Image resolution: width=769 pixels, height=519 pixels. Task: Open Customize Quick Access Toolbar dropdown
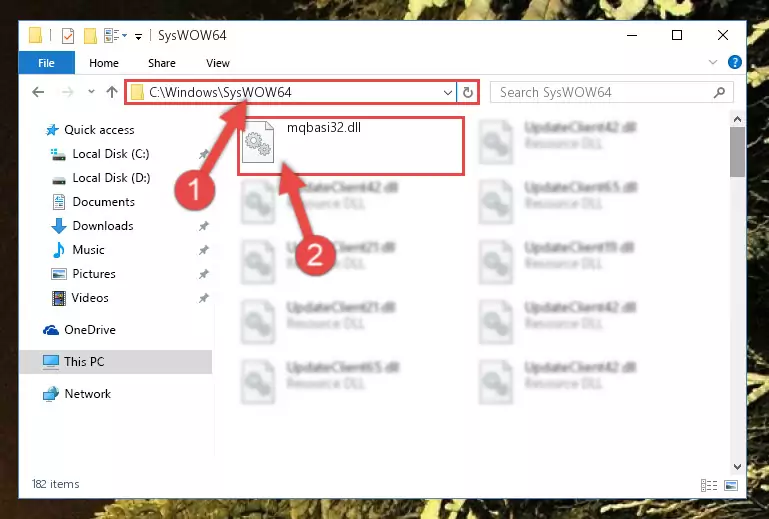(139, 36)
